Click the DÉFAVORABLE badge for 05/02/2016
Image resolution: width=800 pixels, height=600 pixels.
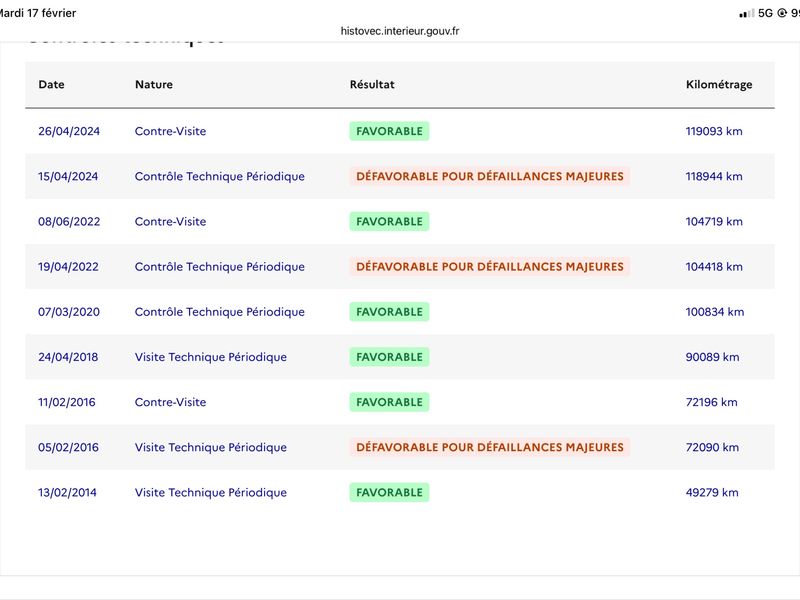coord(489,448)
